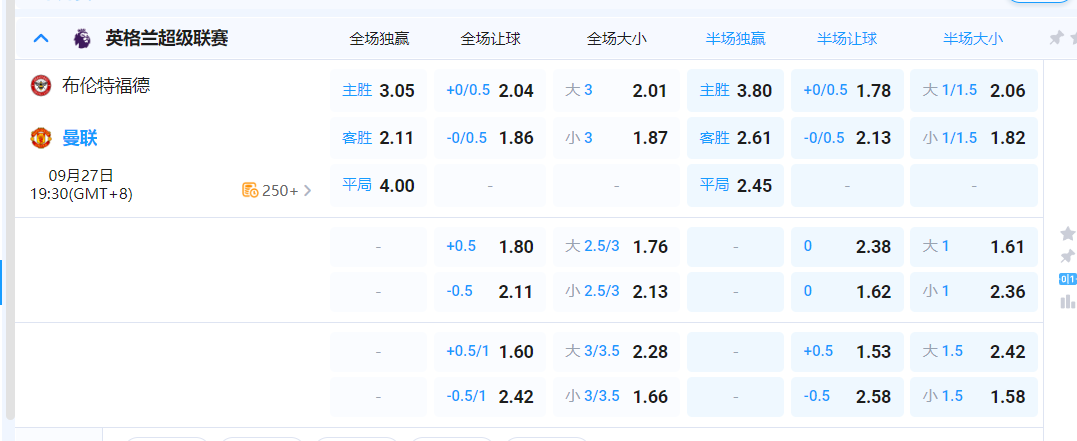Pick half-time handicap +0.5 at 1.53
Screen dimensions: 1077x441
click(846, 351)
